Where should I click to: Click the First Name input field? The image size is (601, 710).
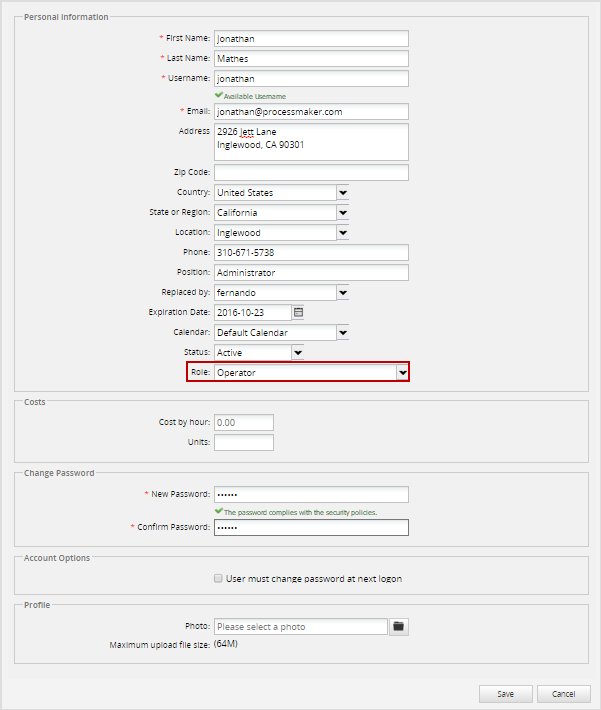[x=311, y=39]
